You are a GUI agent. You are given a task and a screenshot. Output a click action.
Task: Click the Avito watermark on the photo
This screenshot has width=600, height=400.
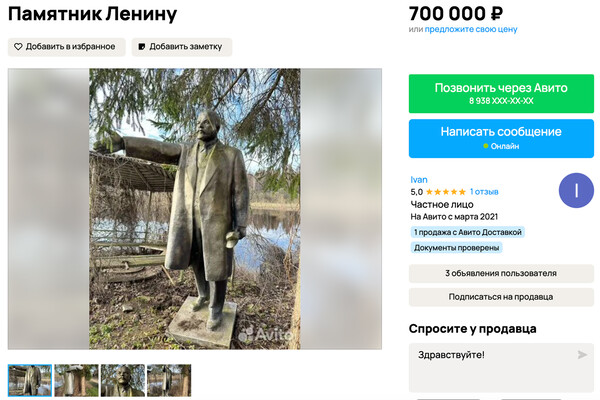[265, 334]
